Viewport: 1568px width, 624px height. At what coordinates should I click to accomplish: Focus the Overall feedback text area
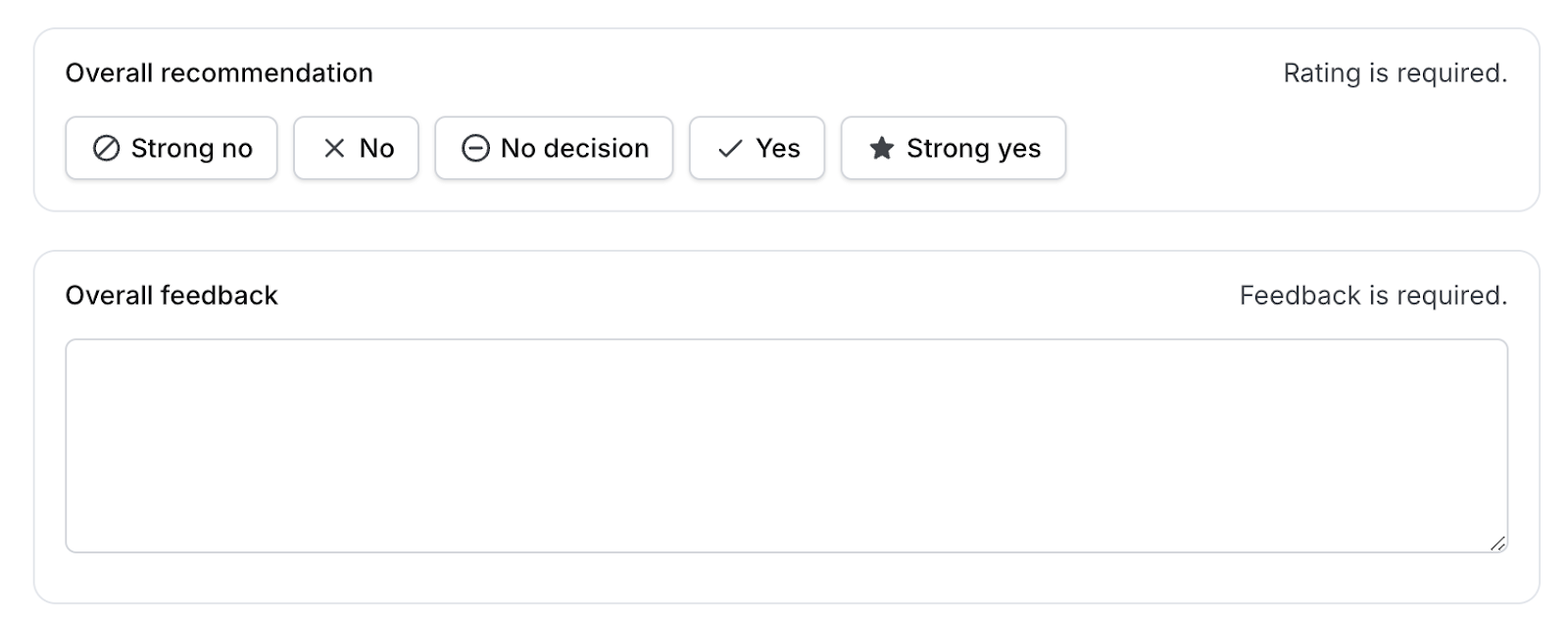[786, 446]
